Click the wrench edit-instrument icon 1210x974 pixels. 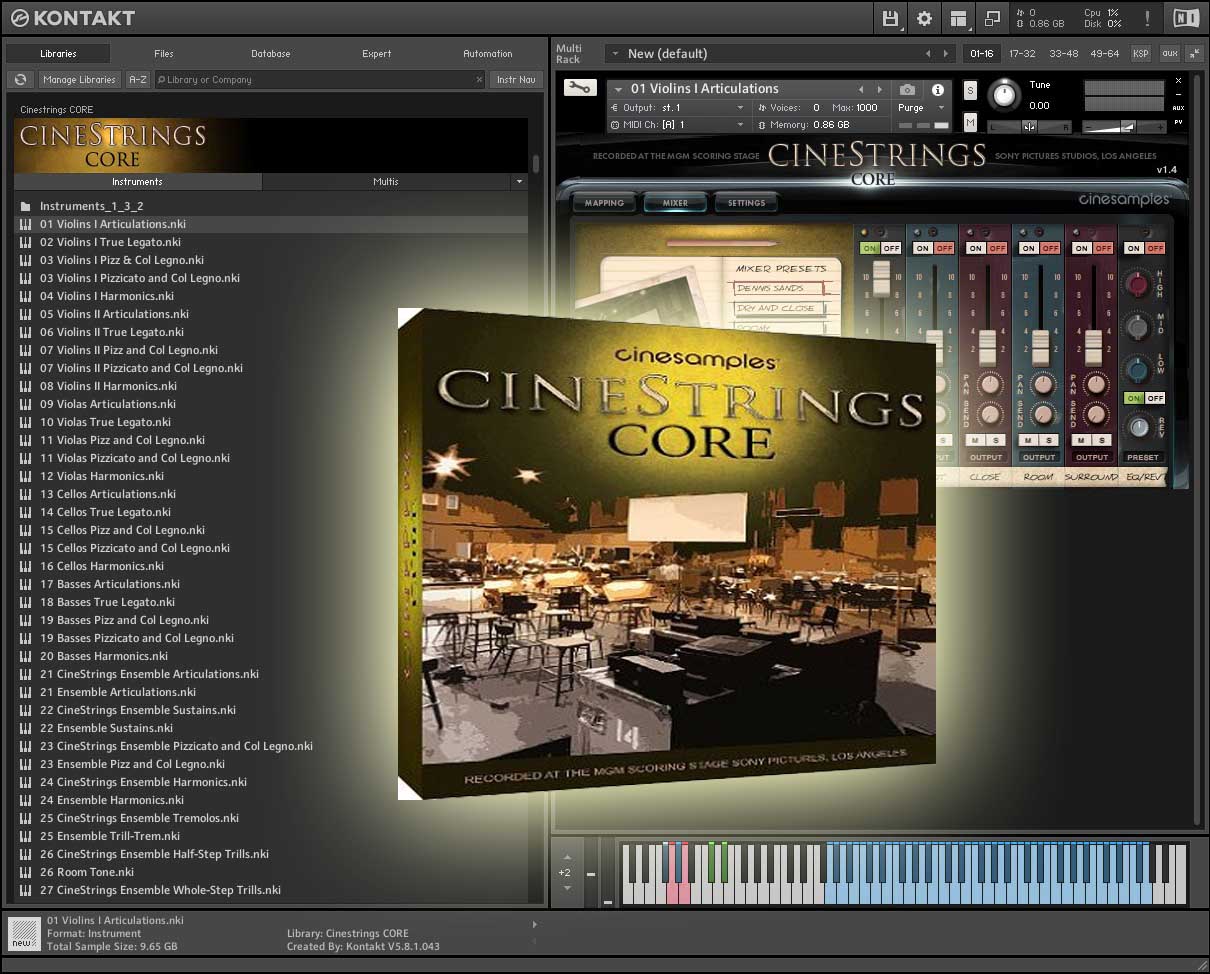(x=578, y=88)
